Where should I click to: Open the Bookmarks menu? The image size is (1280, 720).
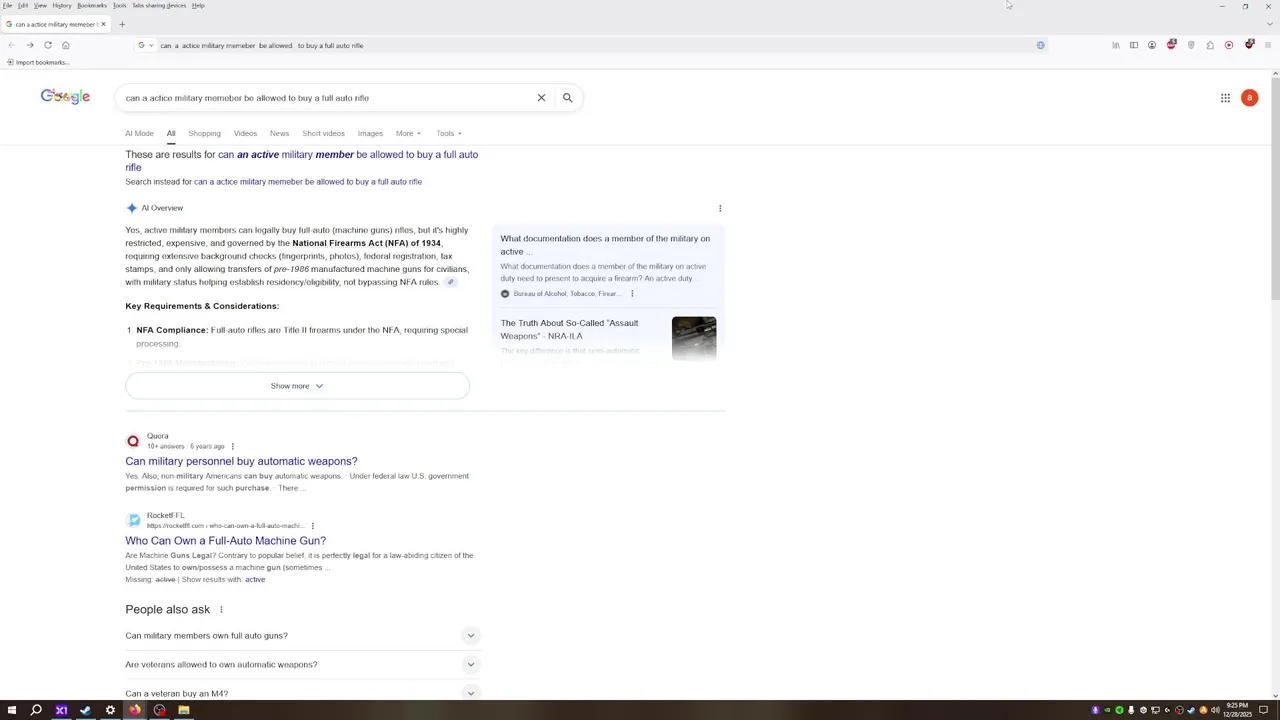coord(92,5)
